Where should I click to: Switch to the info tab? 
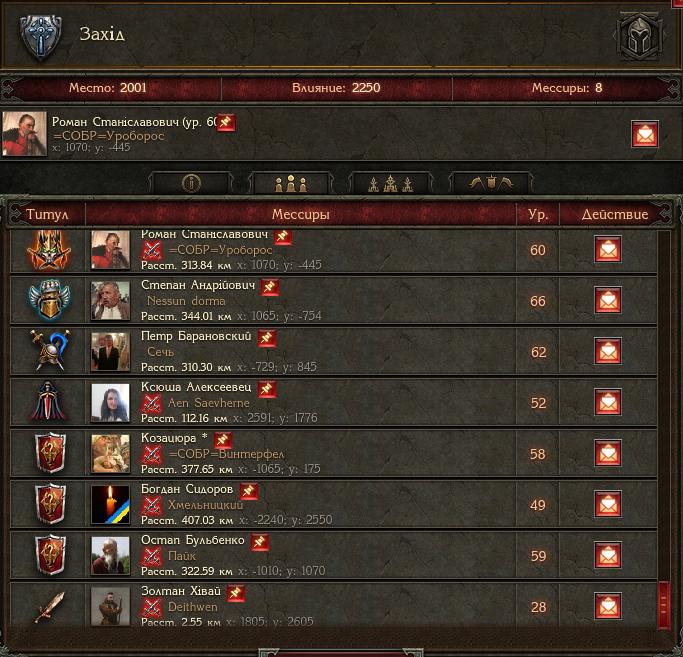pyautogui.click(x=191, y=183)
